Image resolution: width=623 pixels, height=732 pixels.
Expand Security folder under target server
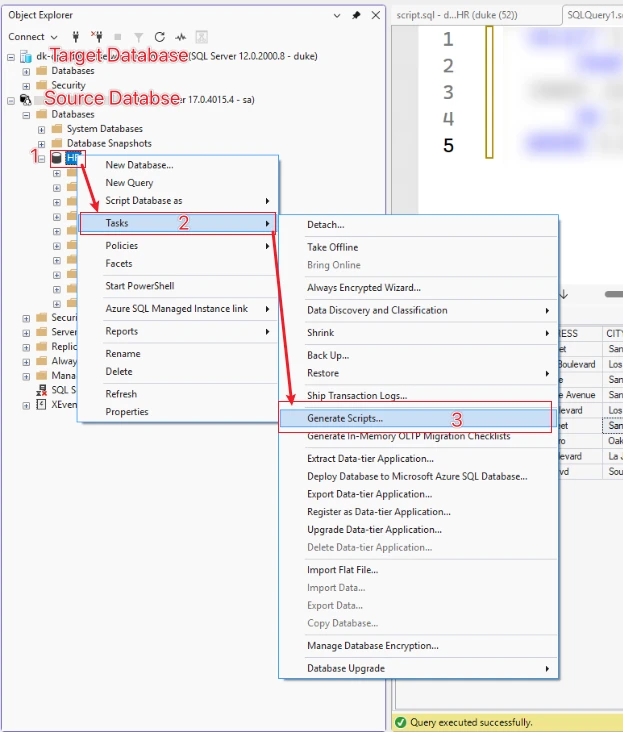coord(26,86)
